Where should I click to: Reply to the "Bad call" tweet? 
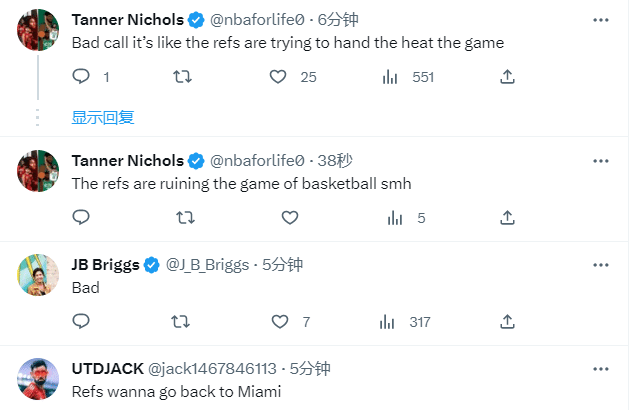tap(82, 77)
